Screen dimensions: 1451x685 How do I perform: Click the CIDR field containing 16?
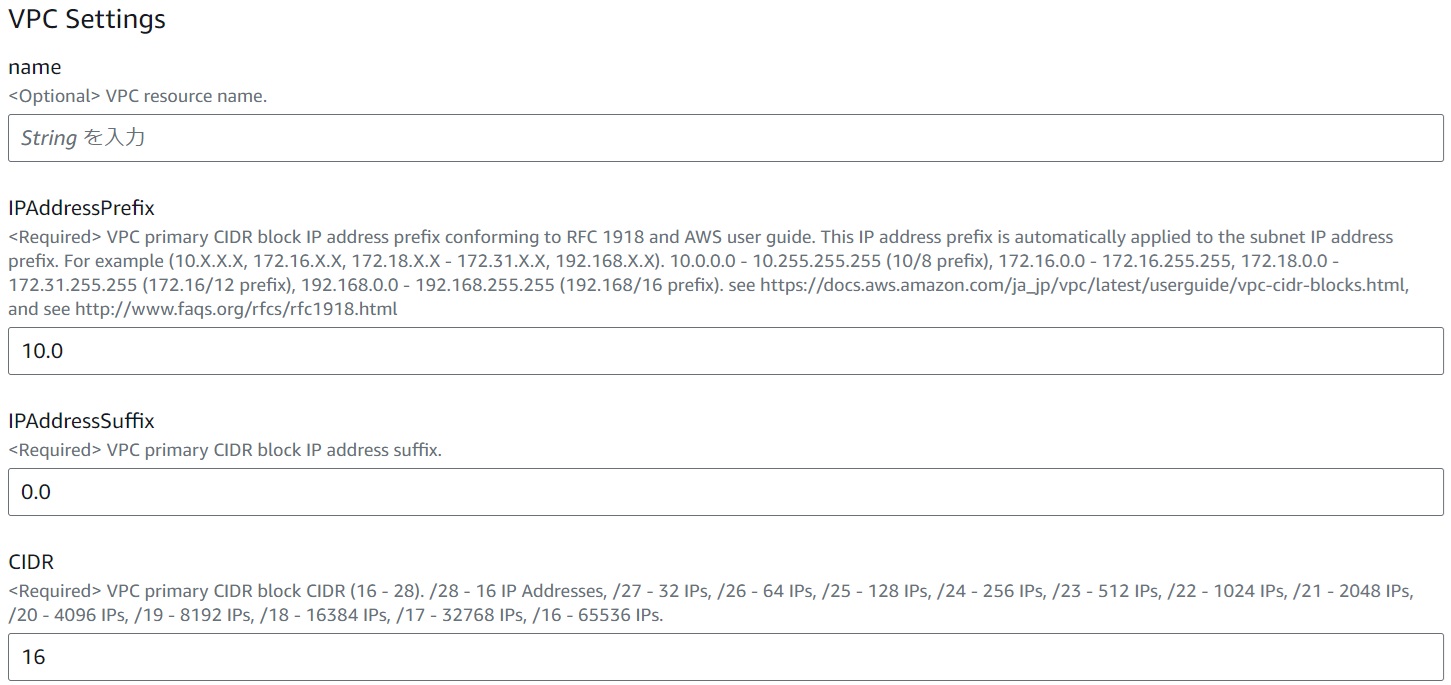point(725,657)
